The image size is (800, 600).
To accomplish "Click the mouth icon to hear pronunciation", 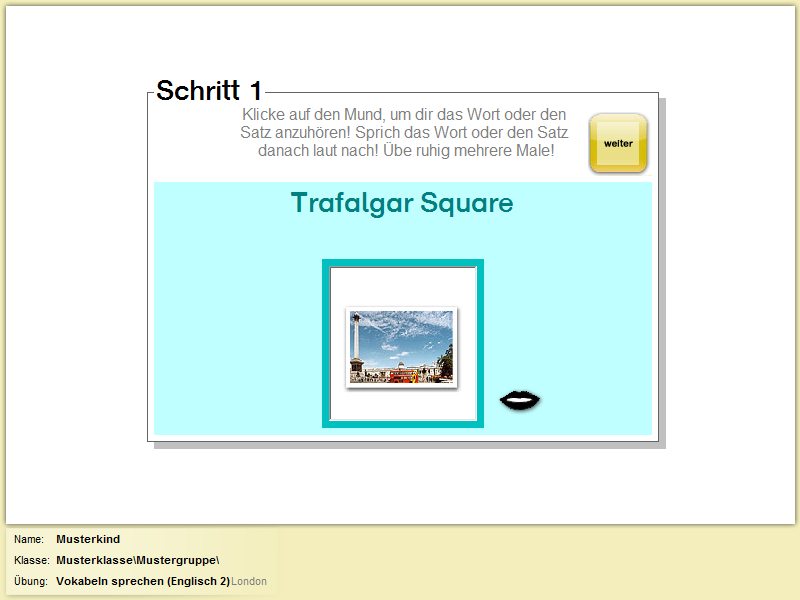I will pyautogui.click(x=520, y=400).
